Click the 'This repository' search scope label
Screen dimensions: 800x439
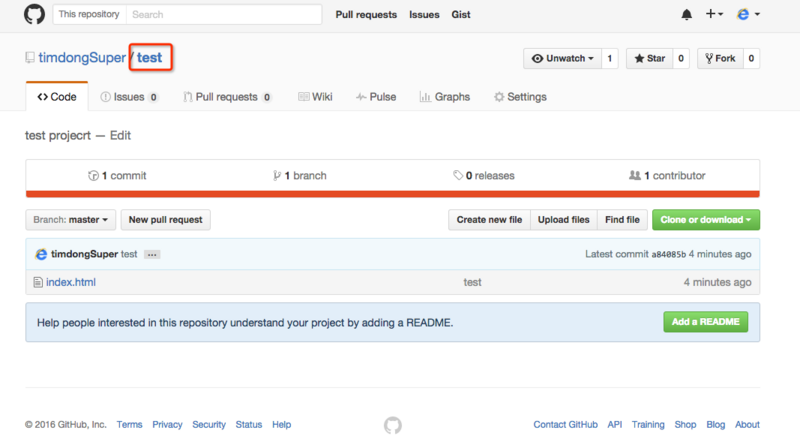point(89,14)
